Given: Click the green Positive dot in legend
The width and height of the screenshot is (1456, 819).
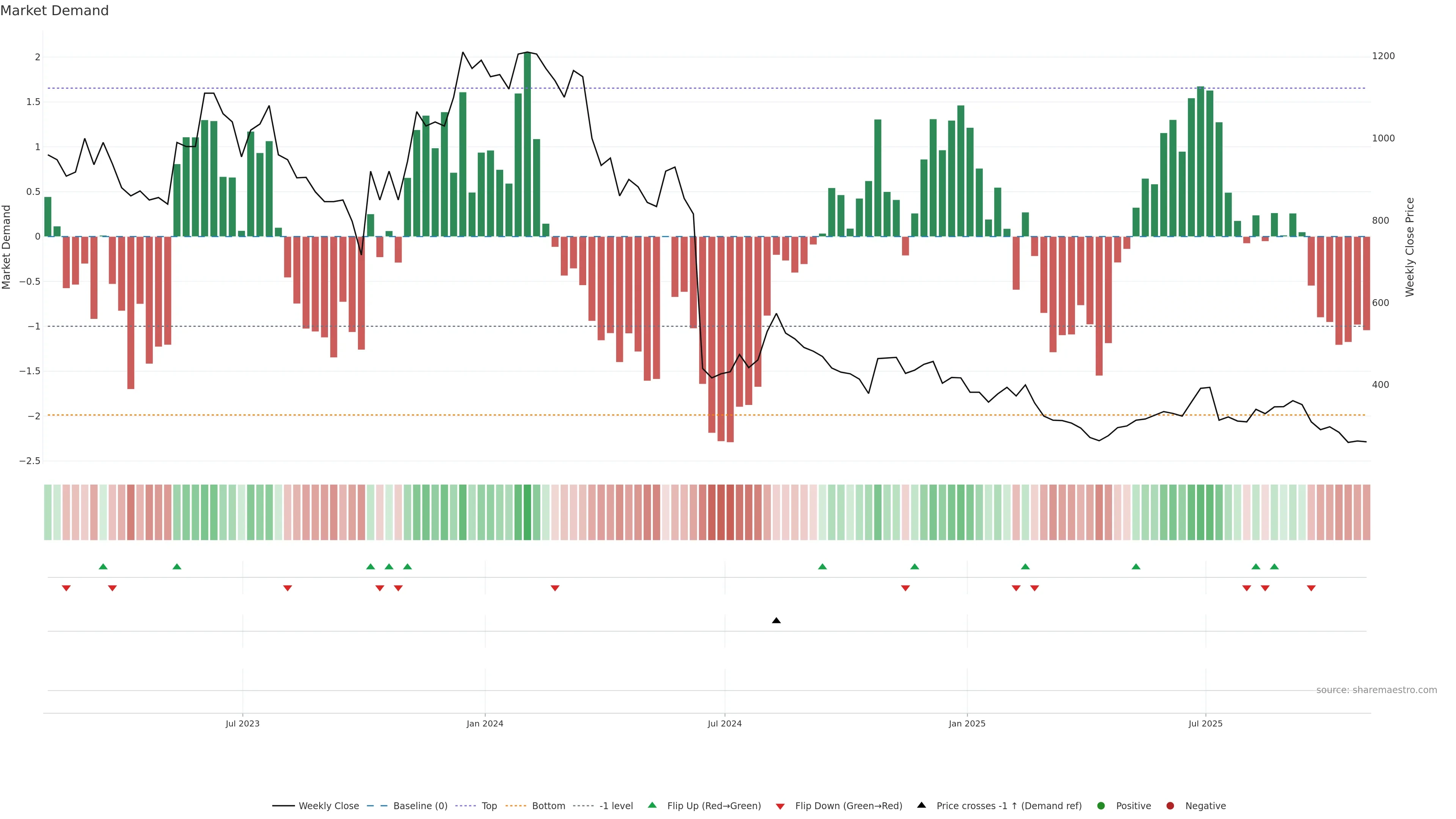Looking at the screenshot, I should coord(1100,805).
